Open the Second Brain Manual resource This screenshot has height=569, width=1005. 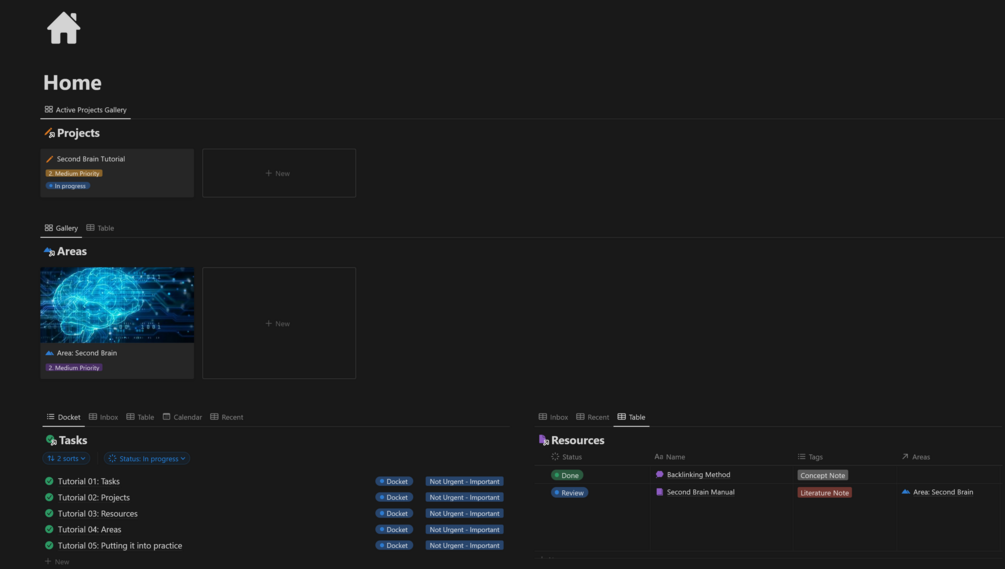click(x=701, y=492)
